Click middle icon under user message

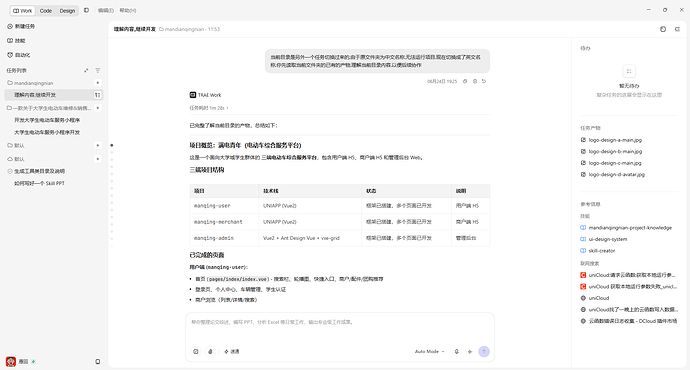(x=475, y=81)
